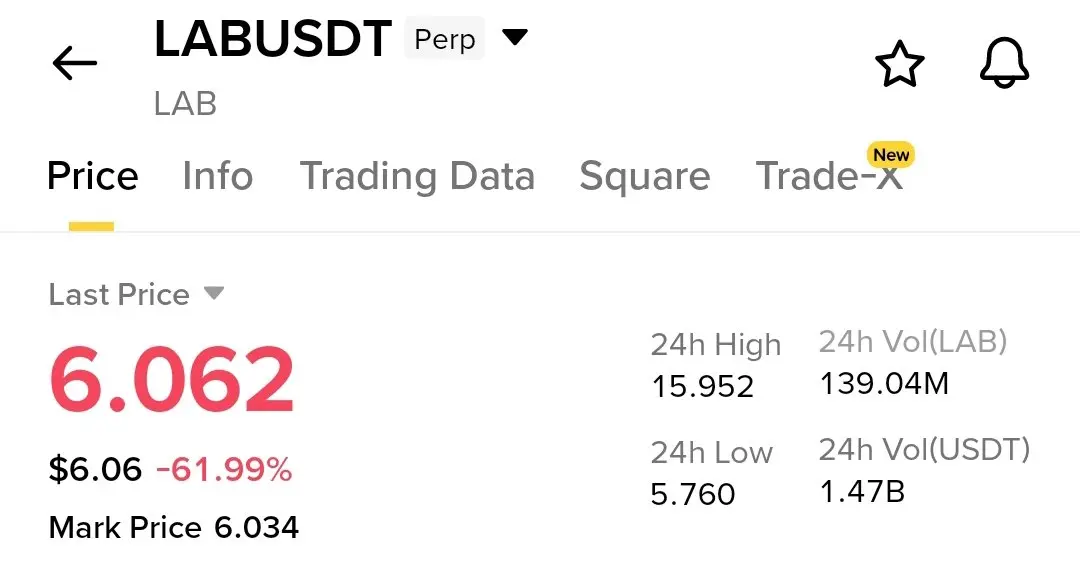The width and height of the screenshot is (1080, 572).
Task: Tap the 24h High value 15.952
Action: point(703,387)
